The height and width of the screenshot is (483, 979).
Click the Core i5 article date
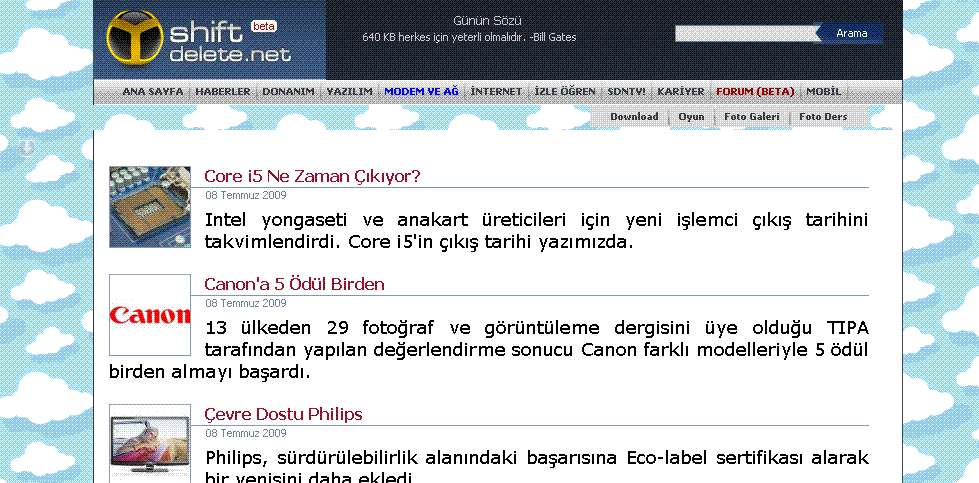pos(246,195)
